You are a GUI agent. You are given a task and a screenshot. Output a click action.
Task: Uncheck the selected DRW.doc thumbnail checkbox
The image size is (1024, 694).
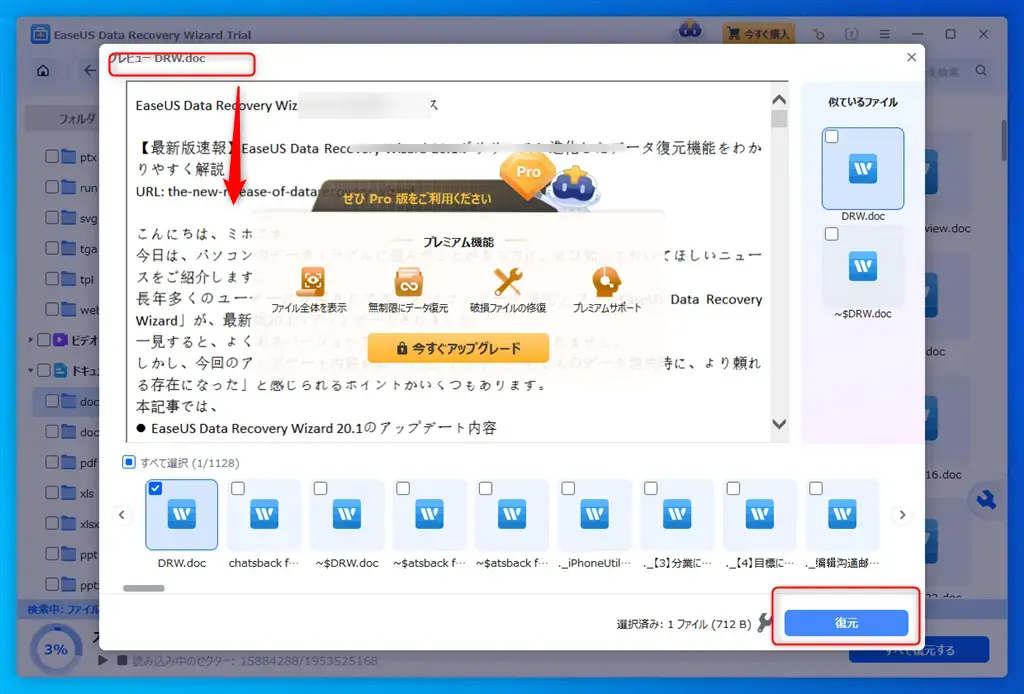coord(155,488)
